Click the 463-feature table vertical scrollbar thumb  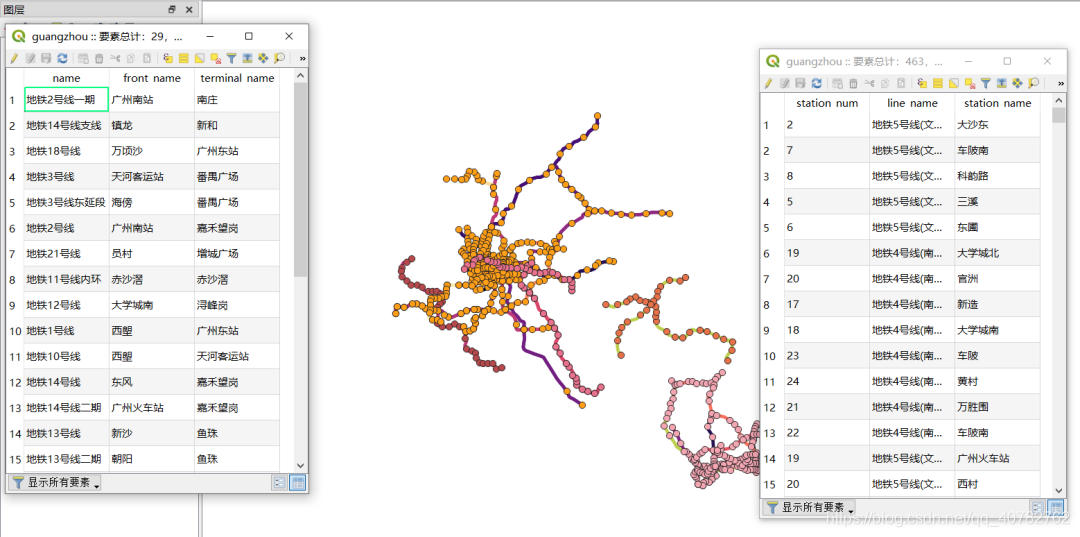tap(1059, 114)
